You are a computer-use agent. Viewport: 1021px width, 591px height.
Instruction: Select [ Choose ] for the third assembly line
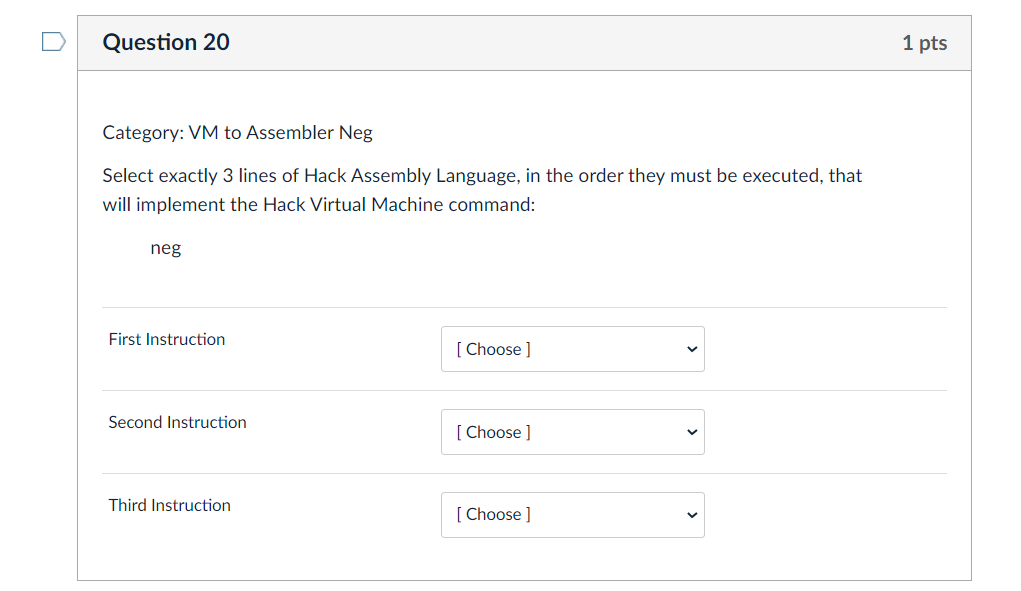493,514
